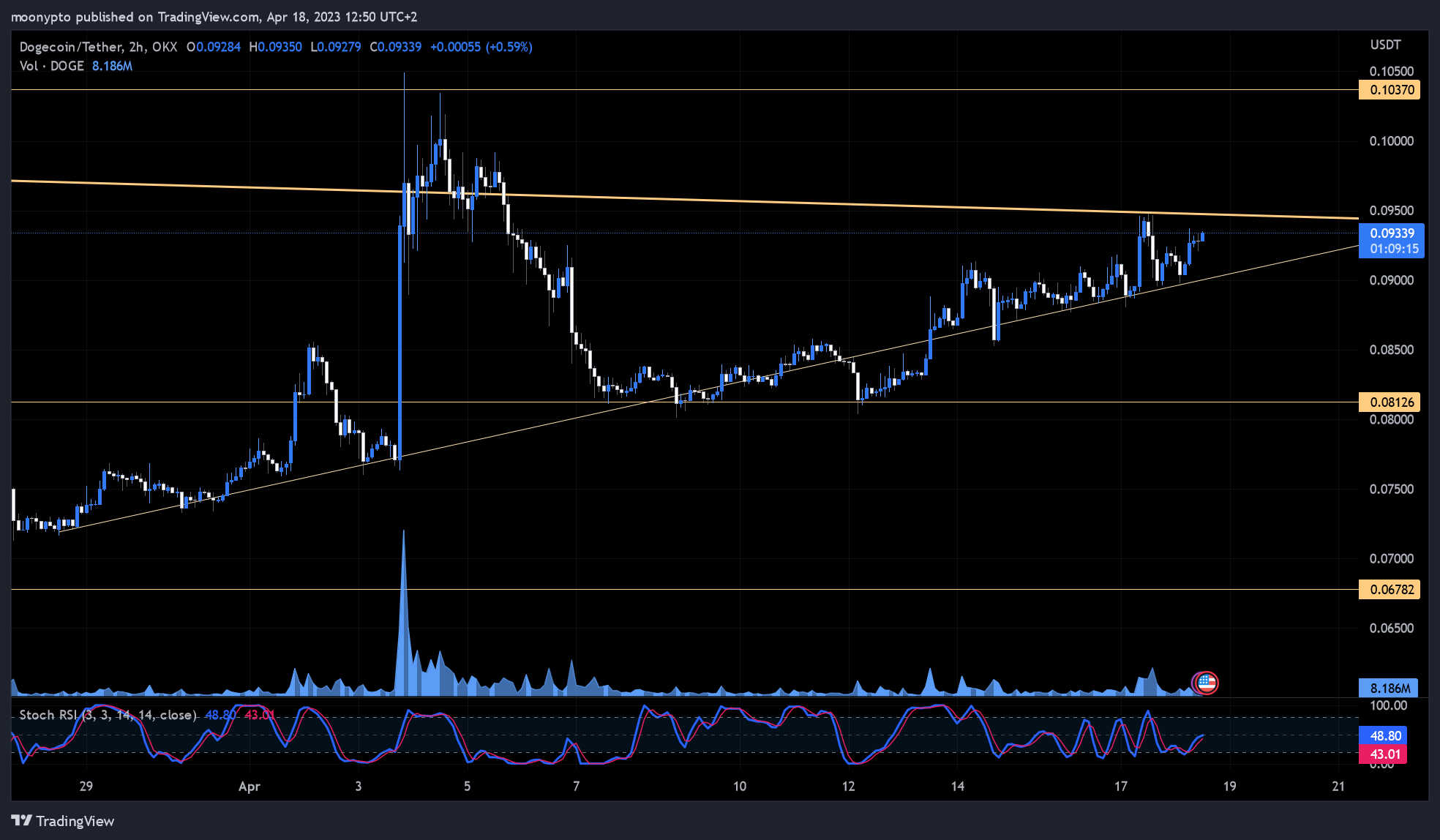Click the US flag event icon
This screenshot has height=840, width=1440.
pos(1207,683)
